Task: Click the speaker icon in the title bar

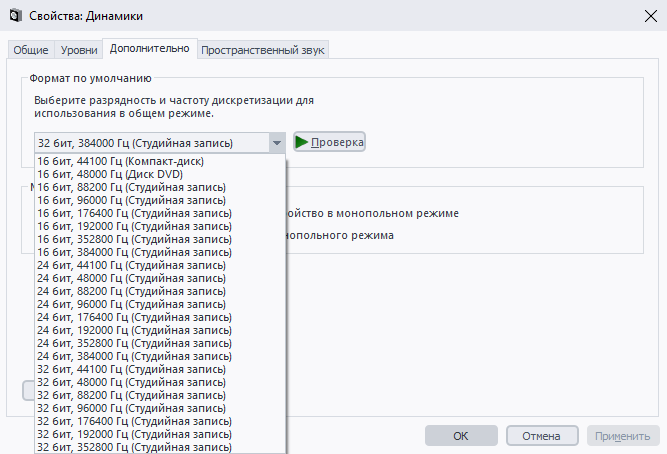Action: (16, 16)
